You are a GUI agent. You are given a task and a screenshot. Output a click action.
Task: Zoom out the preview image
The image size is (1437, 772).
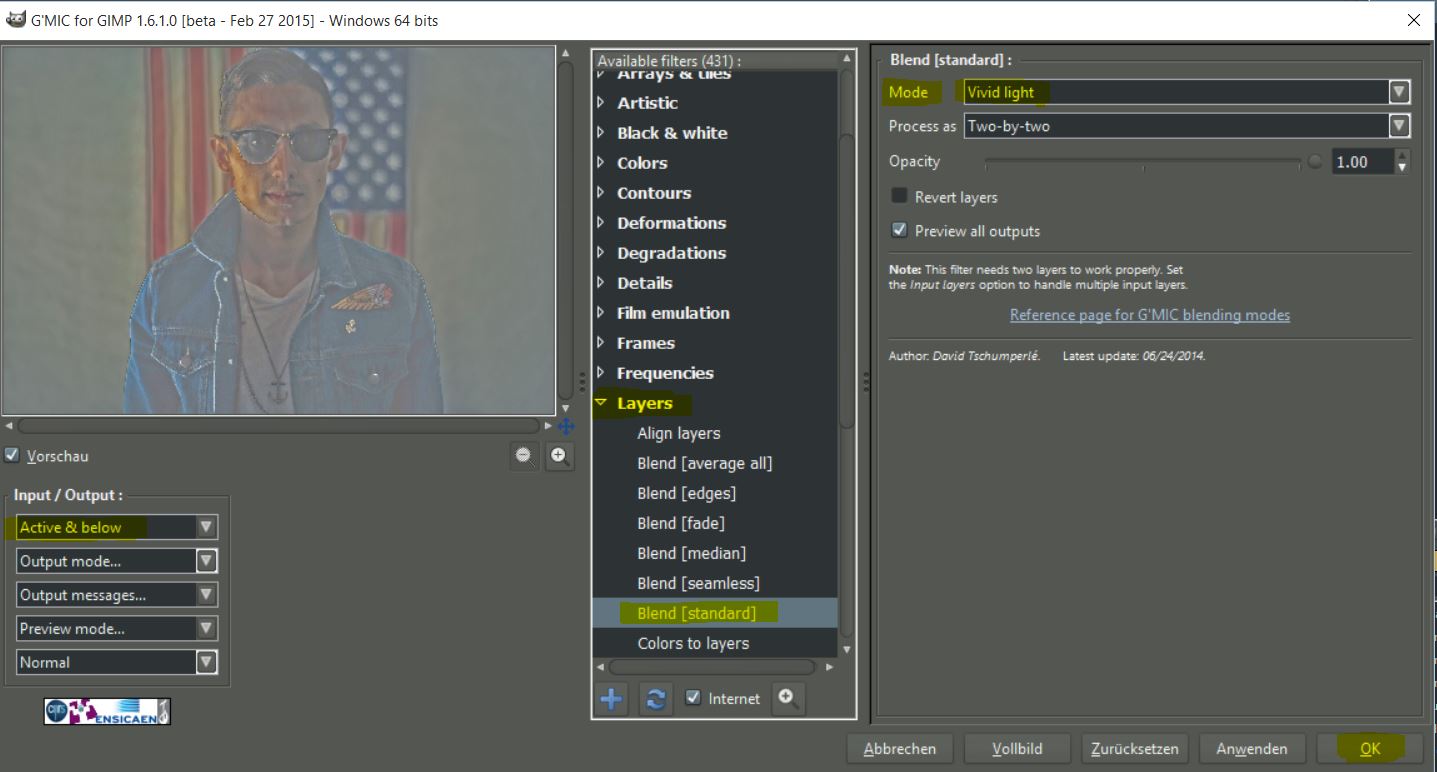pos(523,456)
